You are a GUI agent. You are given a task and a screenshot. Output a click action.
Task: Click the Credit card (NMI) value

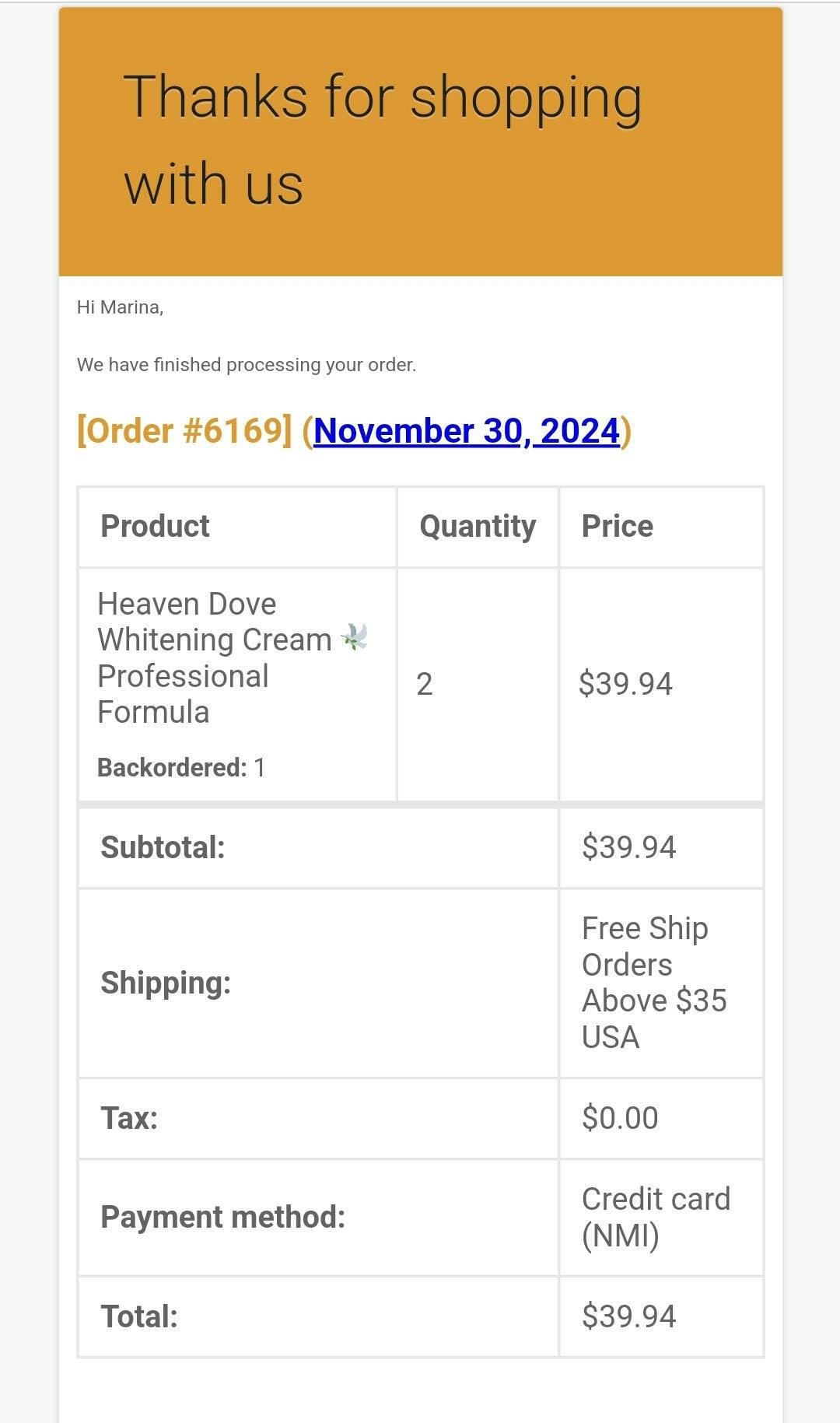(656, 1217)
